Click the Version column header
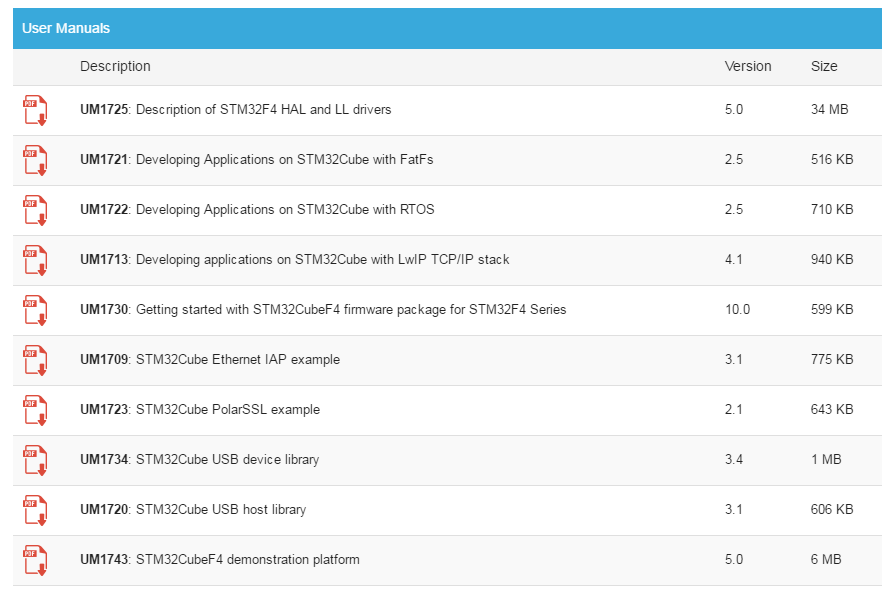Viewport: 895px width, 592px height. point(748,66)
